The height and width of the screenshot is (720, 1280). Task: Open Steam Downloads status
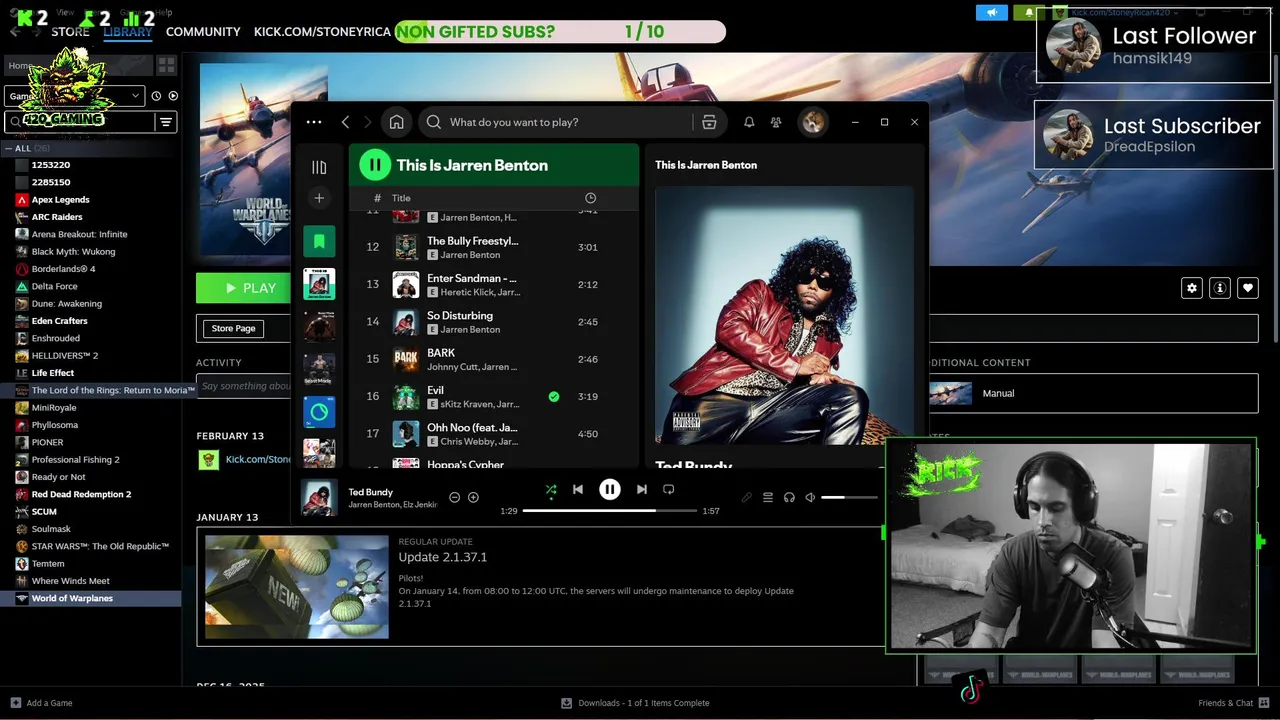point(635,703)
